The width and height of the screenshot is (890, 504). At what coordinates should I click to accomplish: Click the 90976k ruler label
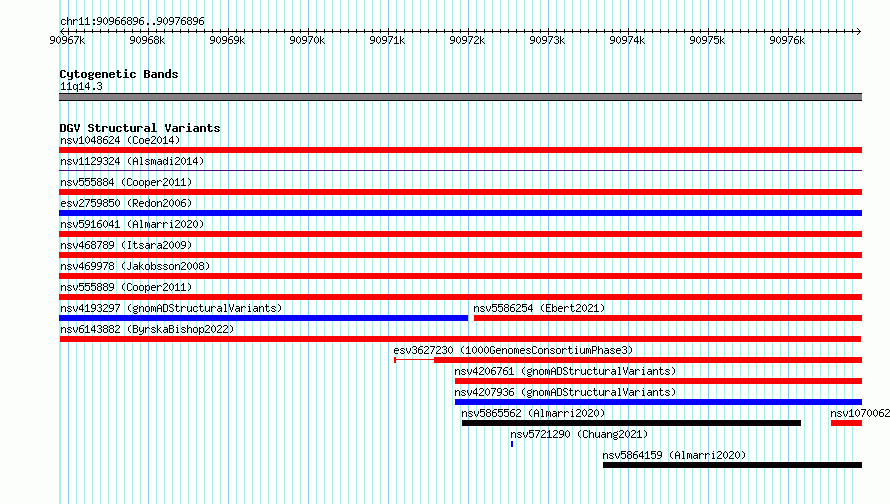tap(787, 40)
